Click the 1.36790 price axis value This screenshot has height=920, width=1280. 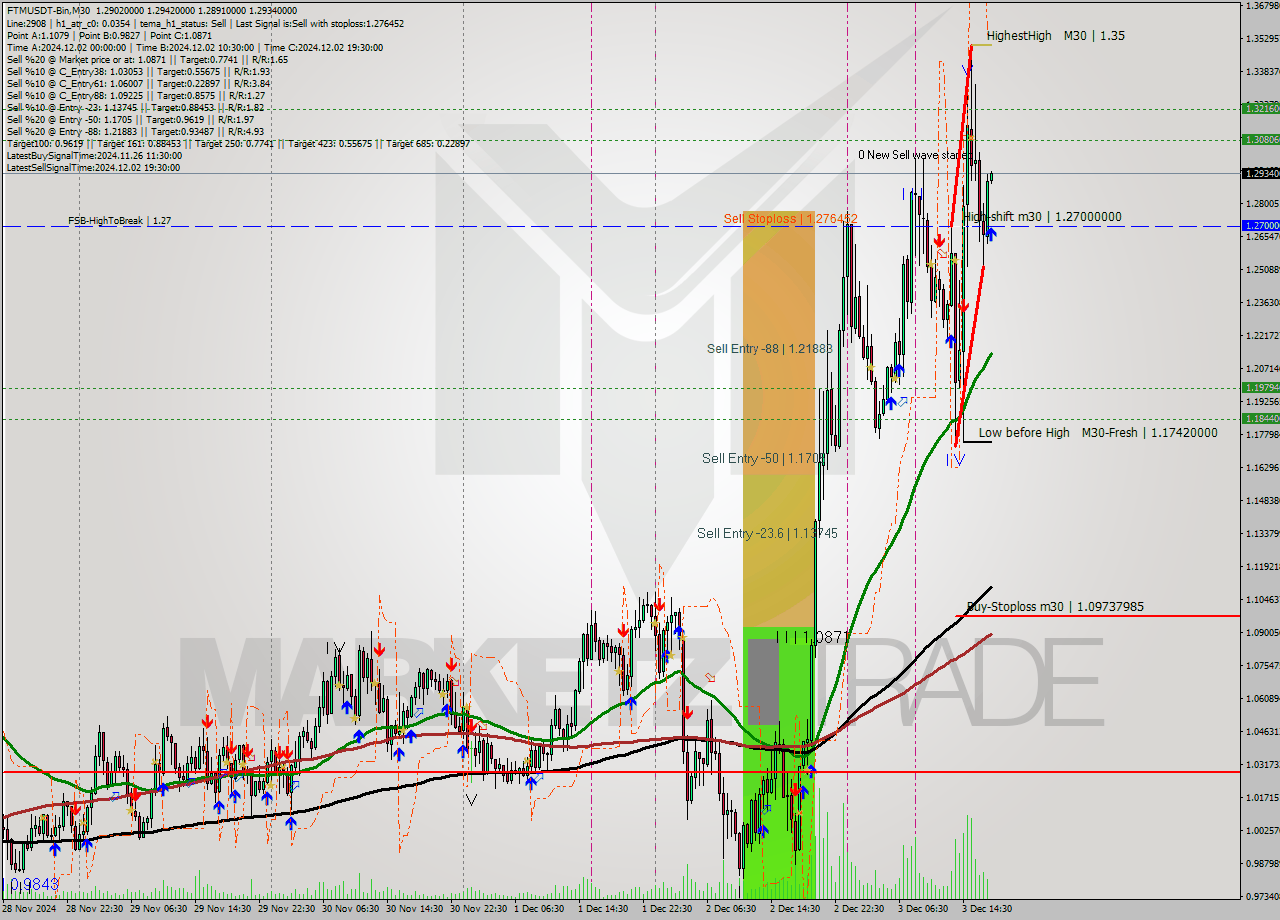(x=1261, y=6)
